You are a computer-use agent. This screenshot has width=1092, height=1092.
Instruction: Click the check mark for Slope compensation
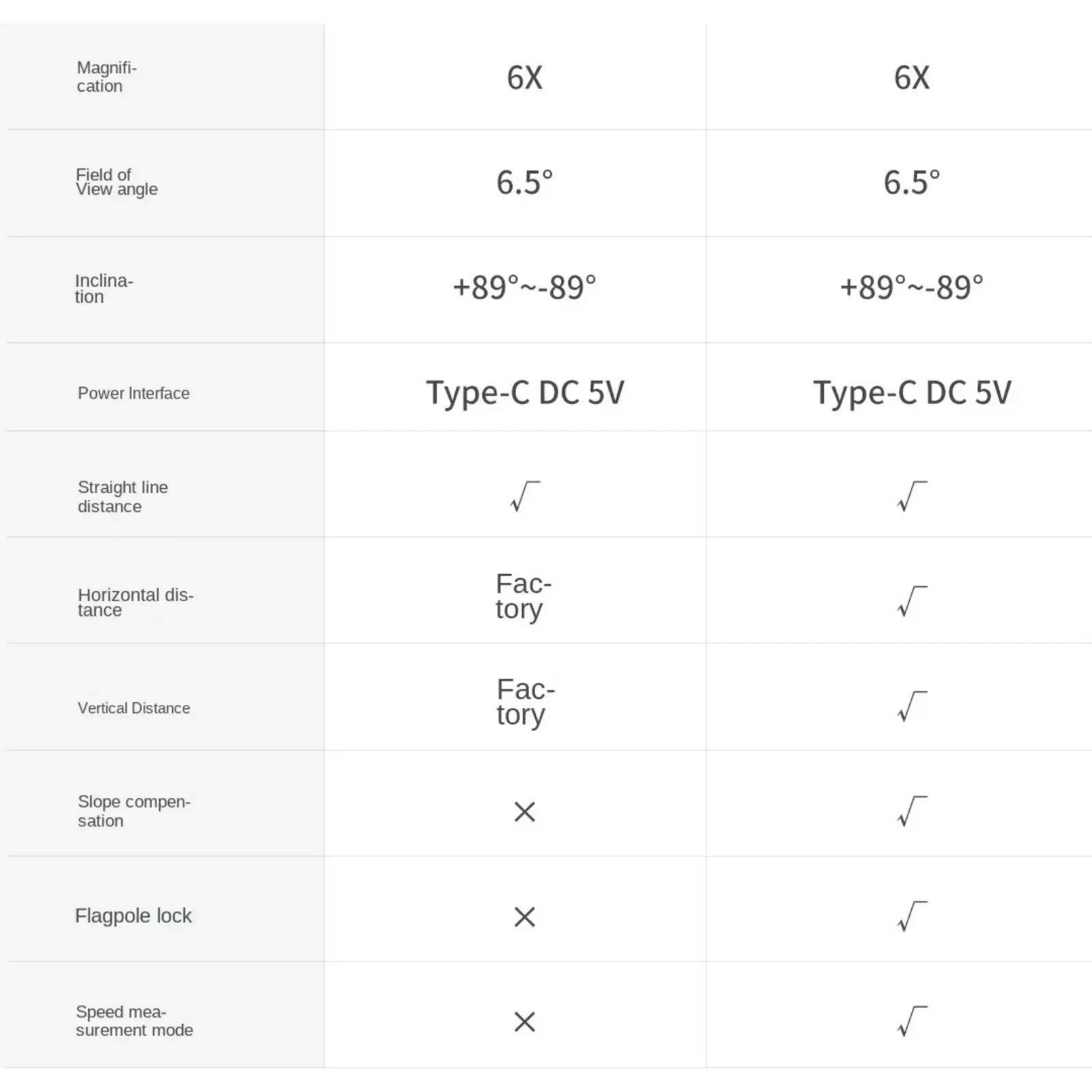click(912, 811)
